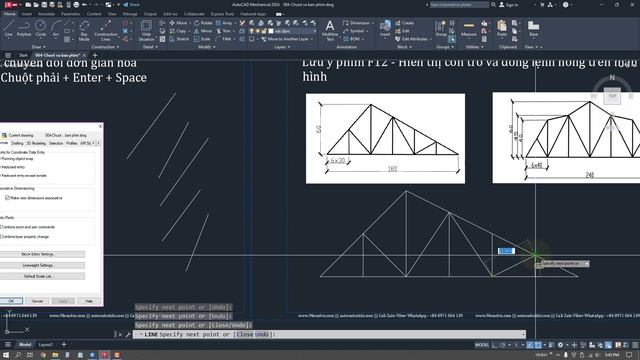Choose the Trim command

coord(223,31)
